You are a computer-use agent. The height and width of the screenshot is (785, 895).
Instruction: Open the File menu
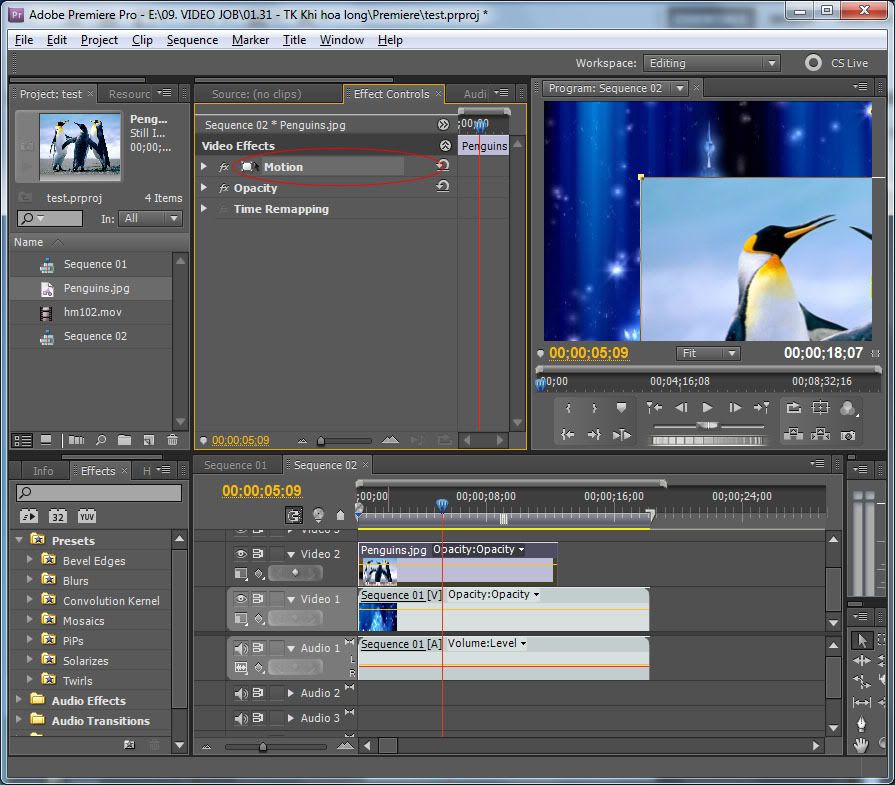coord(23,40)
